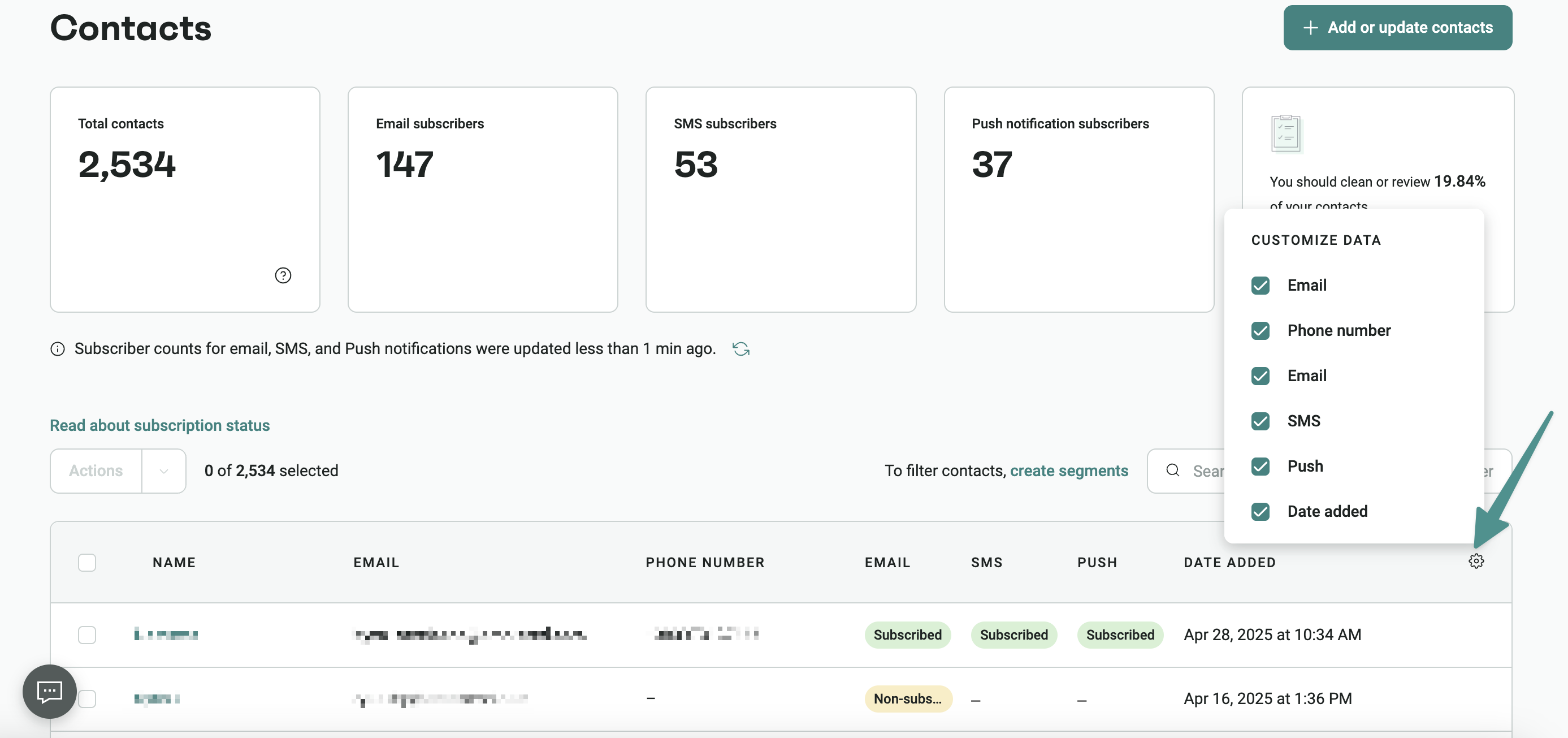Open the table settings gear icon

click(x=1476, y=561)
